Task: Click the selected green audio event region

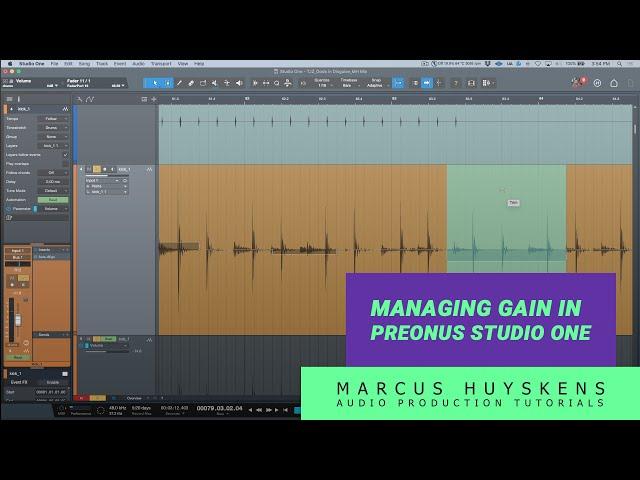Action: coord(506,218)
